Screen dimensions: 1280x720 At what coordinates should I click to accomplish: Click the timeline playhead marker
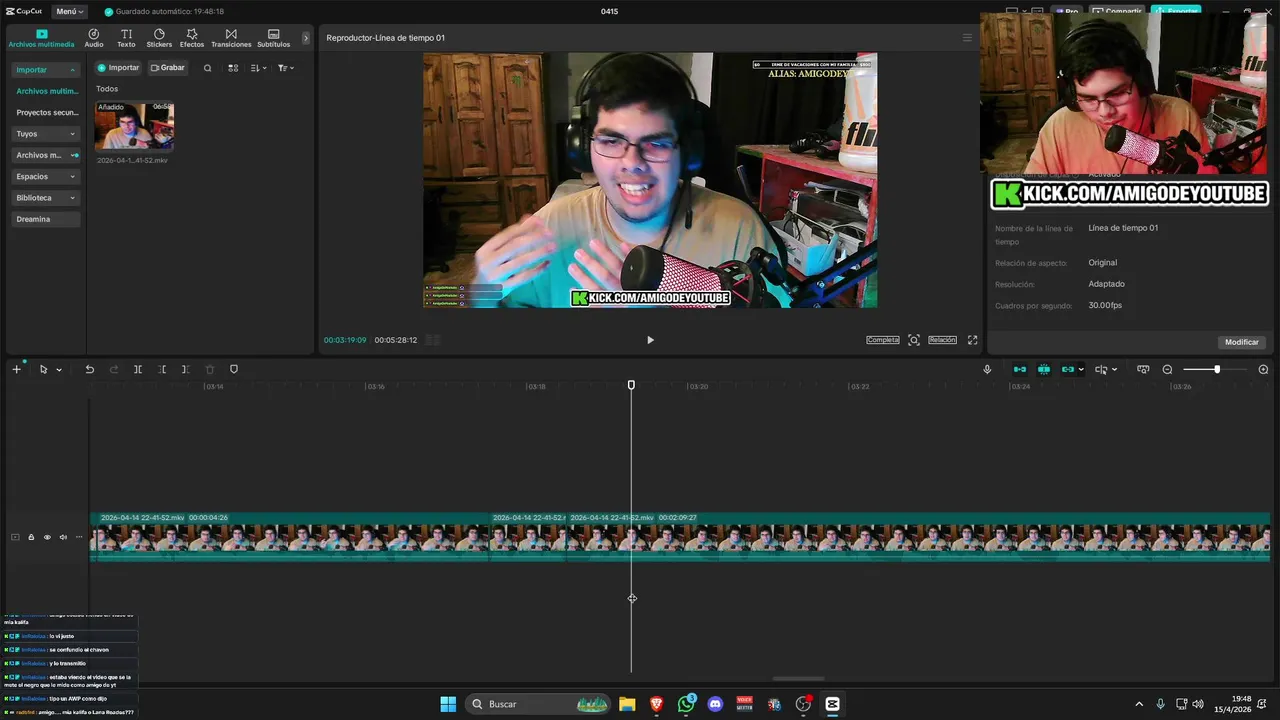pyautogui.click(x=631, y=385)
